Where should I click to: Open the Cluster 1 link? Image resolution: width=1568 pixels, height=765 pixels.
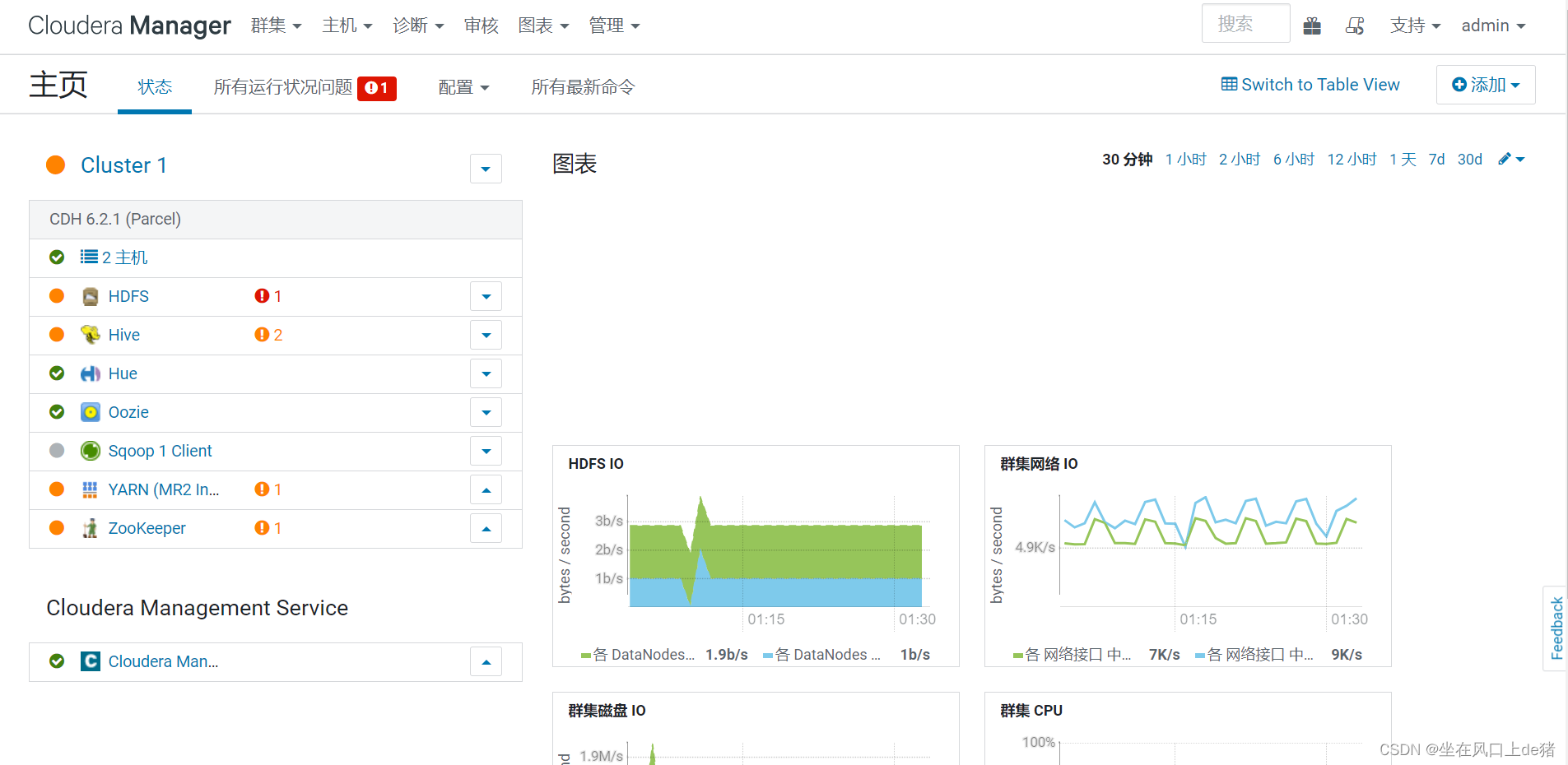(123, 165)
